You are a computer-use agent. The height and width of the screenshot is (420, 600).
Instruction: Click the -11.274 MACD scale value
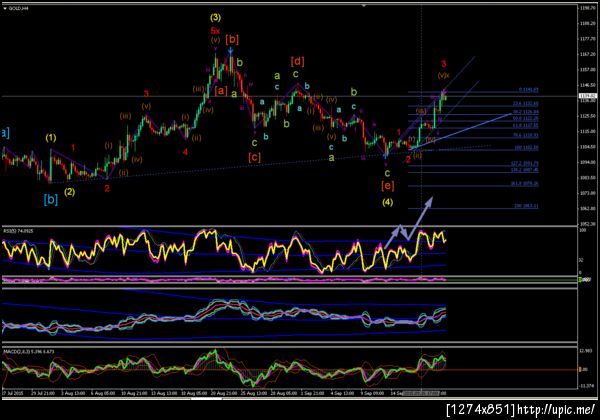[587, 386]
